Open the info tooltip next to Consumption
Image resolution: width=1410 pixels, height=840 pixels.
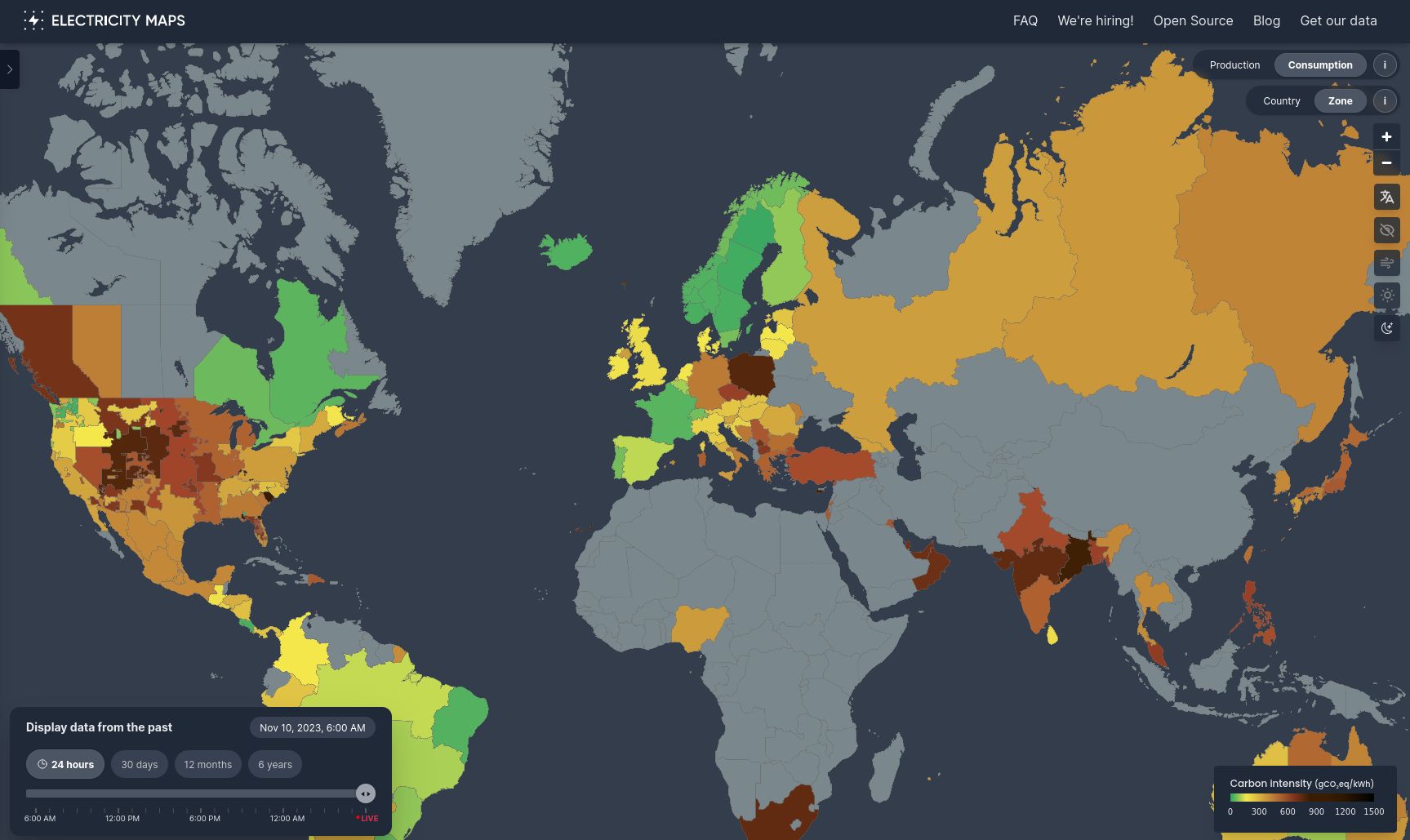click(x=1385, y=64)
